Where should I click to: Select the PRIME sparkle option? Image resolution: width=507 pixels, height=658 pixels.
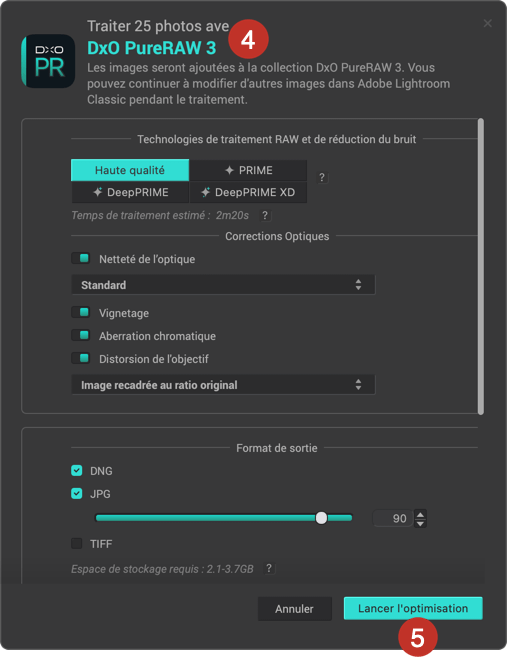[x=248, y=170]
